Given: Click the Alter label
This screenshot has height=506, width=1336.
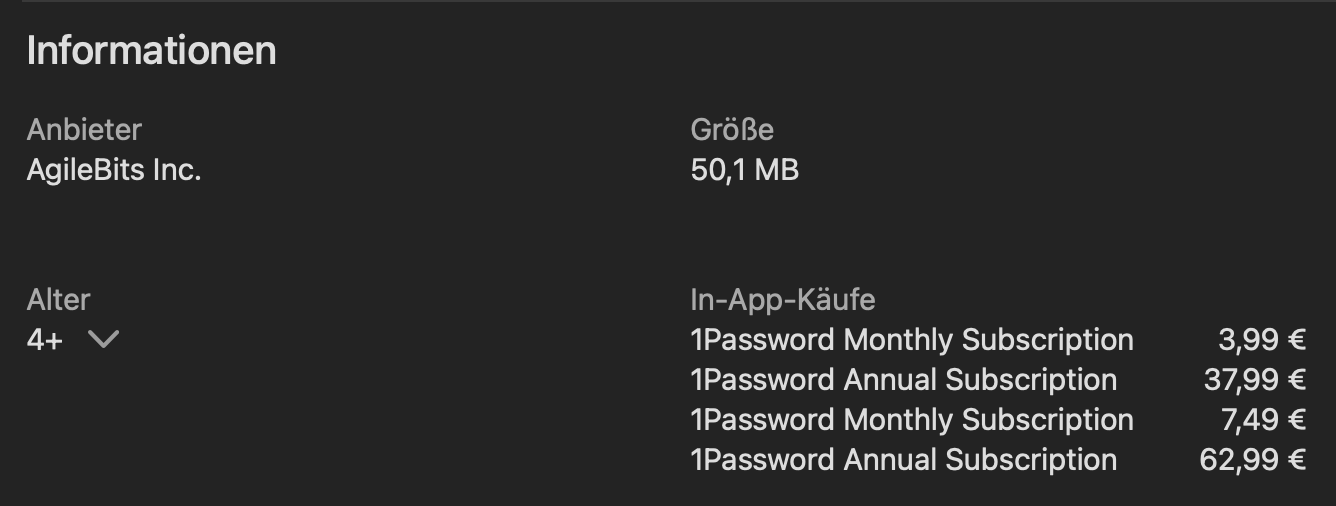Looking at the screenshot, I should click(x=58, y=299).
